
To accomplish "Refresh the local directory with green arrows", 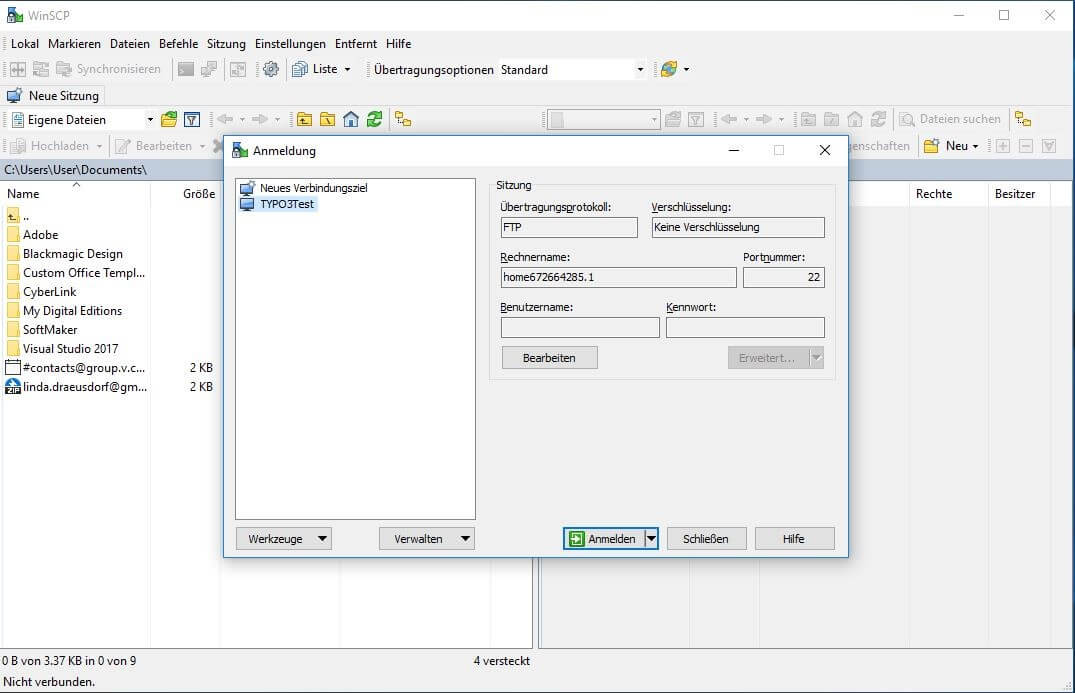I will tap(374, 119).
